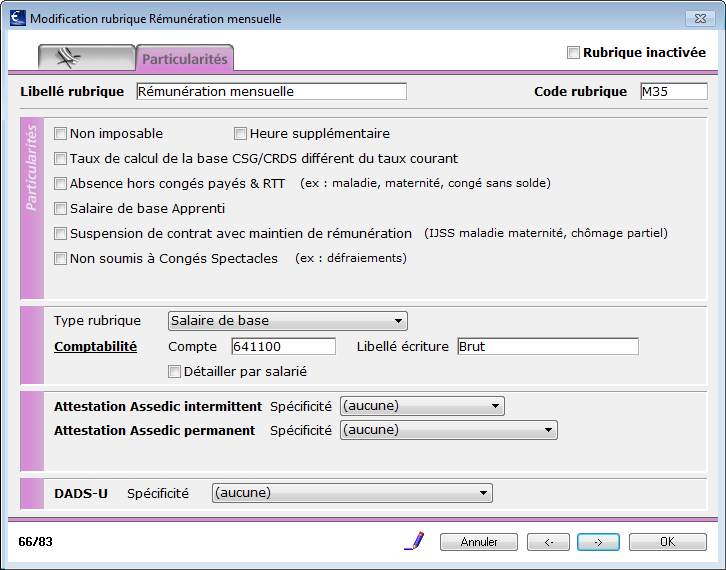Go to previous rubrique with arrow button
Screen dimensions: 726x570
click(x=548, y=542)
